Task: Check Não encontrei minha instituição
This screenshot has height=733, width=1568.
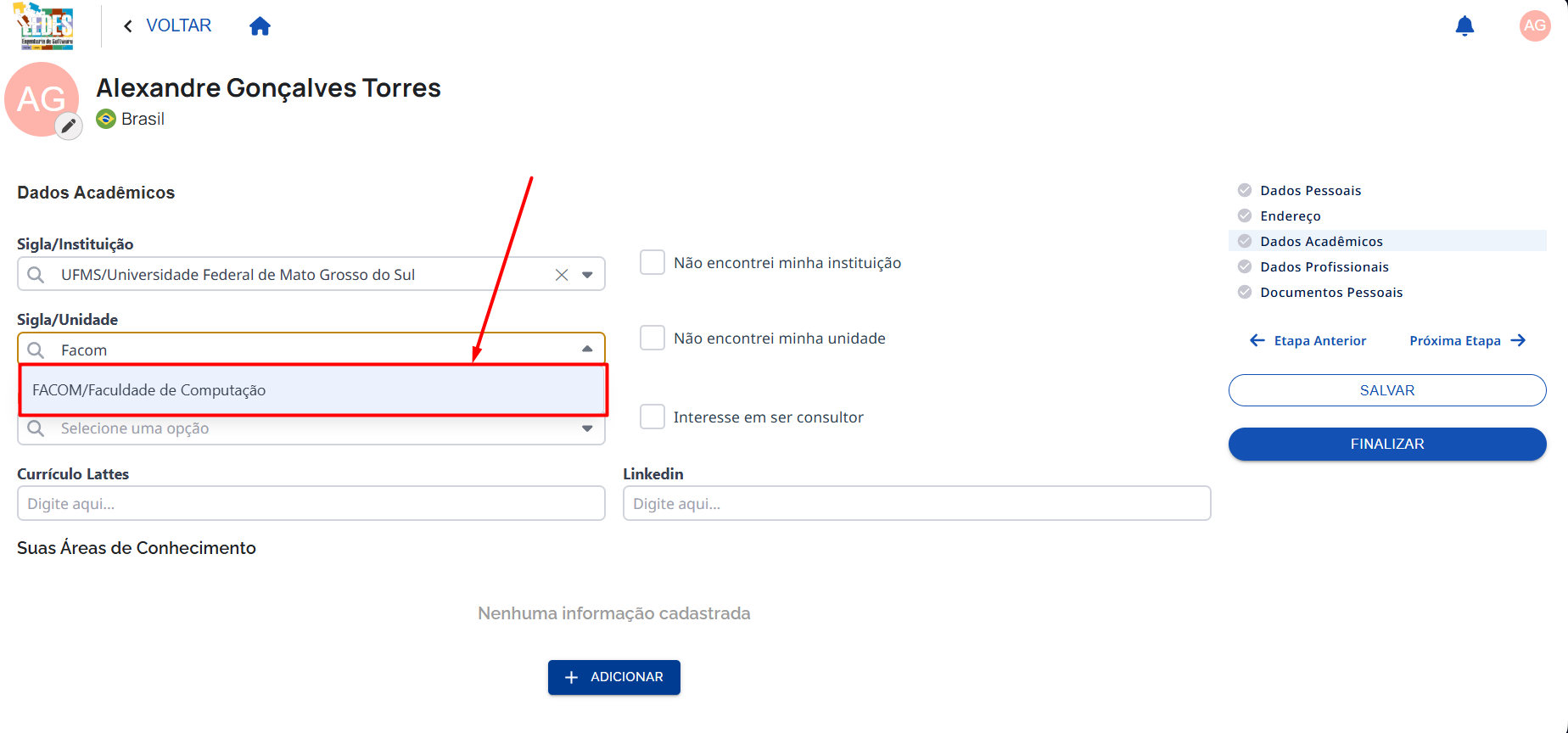Action: pyautogui.click(x=652, y=262)
